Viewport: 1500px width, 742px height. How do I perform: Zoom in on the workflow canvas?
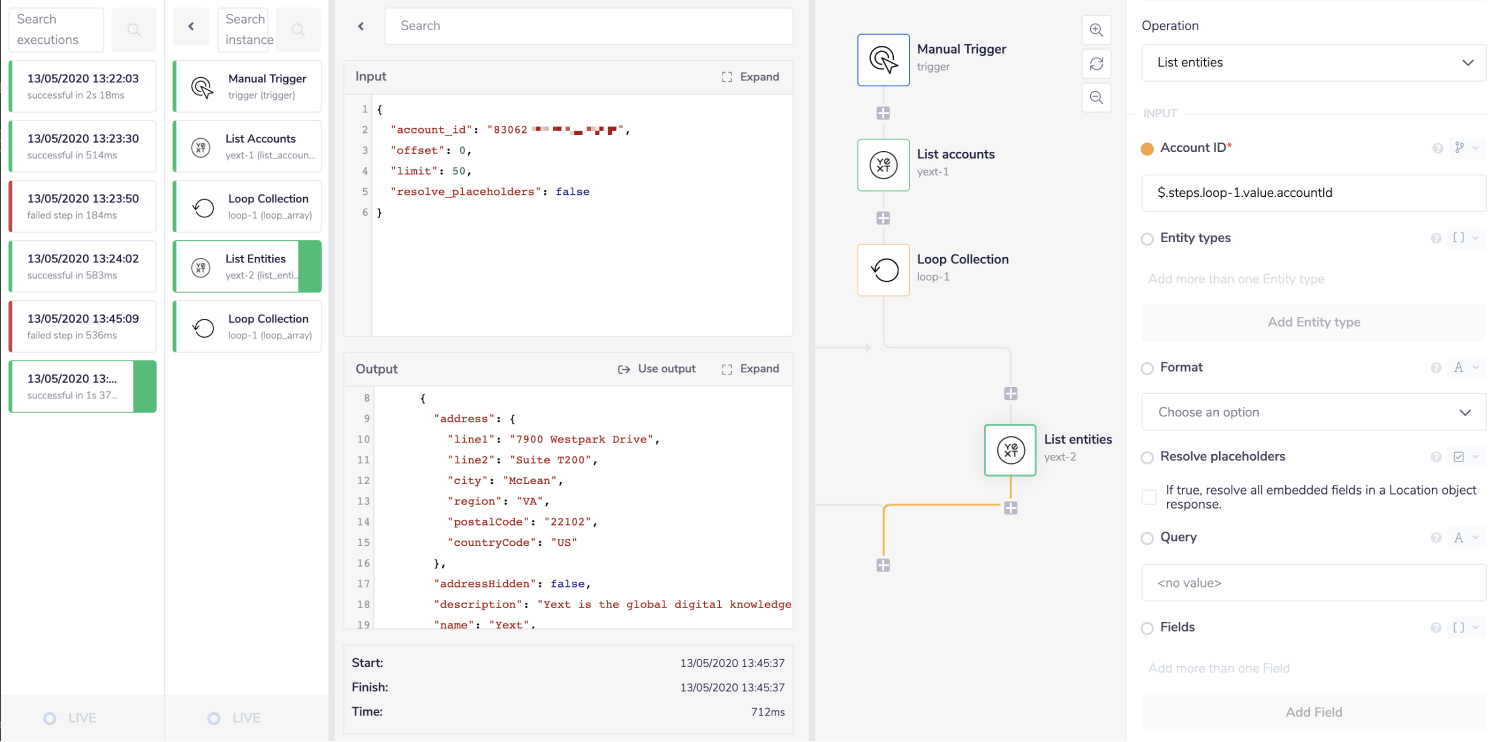(1096, 30)
